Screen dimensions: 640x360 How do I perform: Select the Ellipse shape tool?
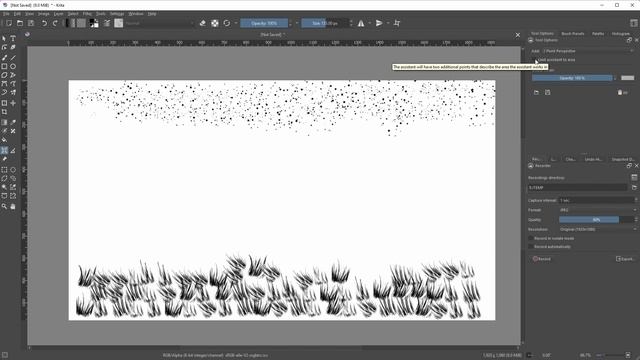13,66
